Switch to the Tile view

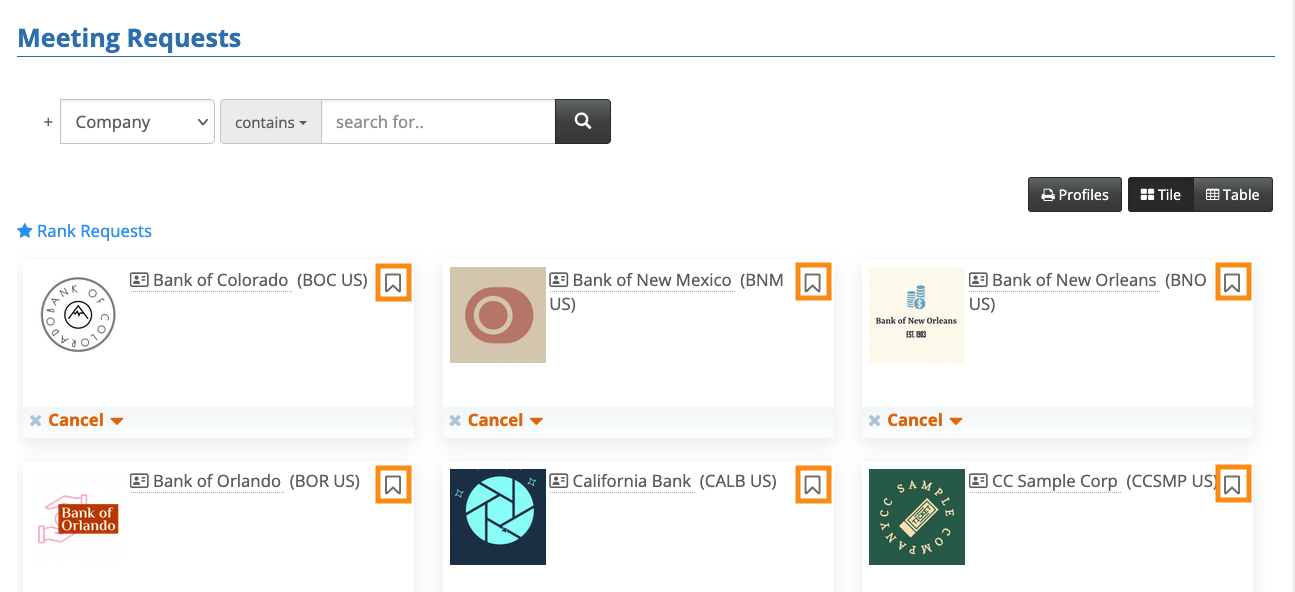pyautogui.click(x=1161, y=195)
